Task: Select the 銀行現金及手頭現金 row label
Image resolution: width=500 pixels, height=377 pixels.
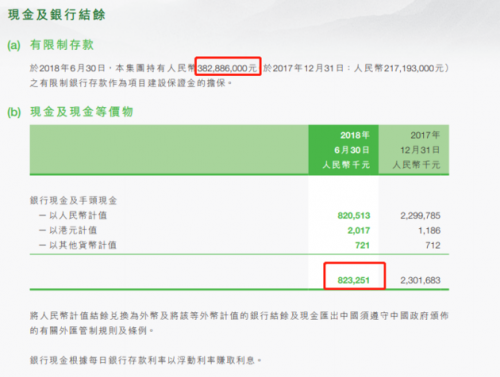Action: (x=73, y=200)
